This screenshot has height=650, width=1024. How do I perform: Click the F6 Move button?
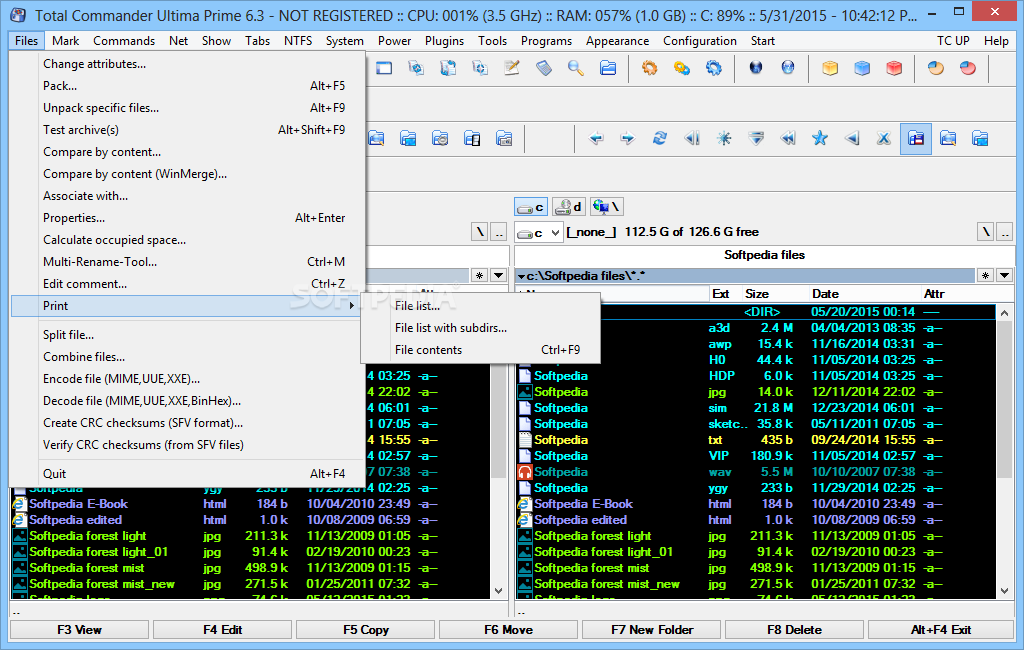508,630
